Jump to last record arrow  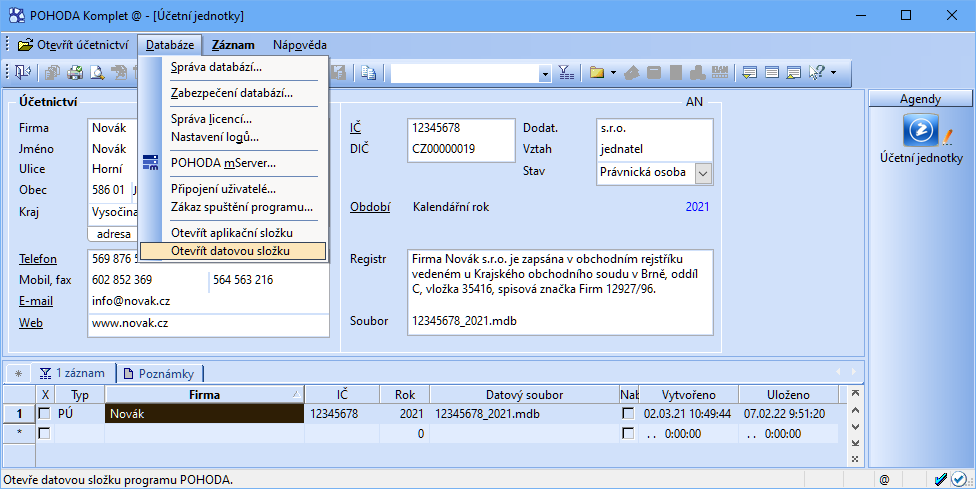tap(855, 443)
